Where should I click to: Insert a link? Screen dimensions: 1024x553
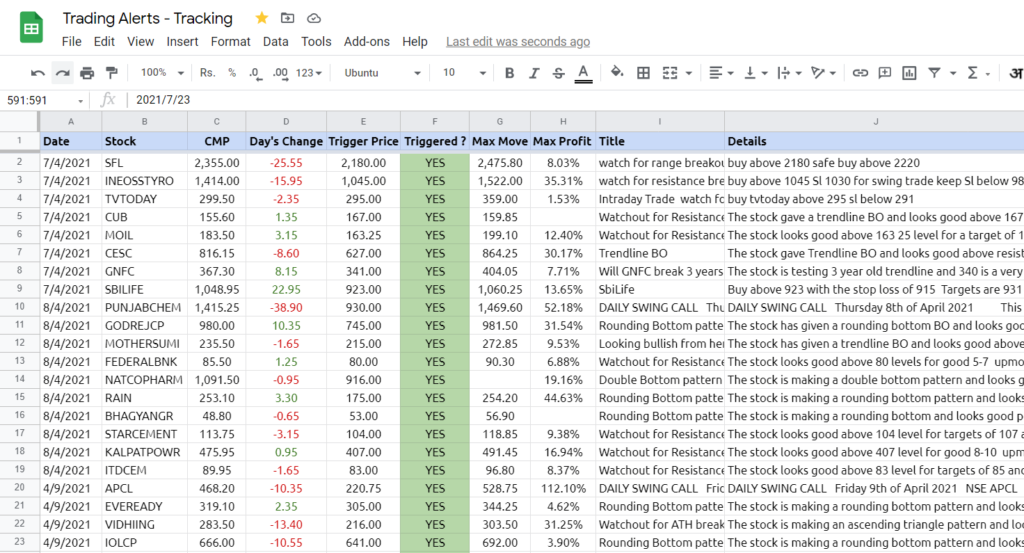coord(860,73)
